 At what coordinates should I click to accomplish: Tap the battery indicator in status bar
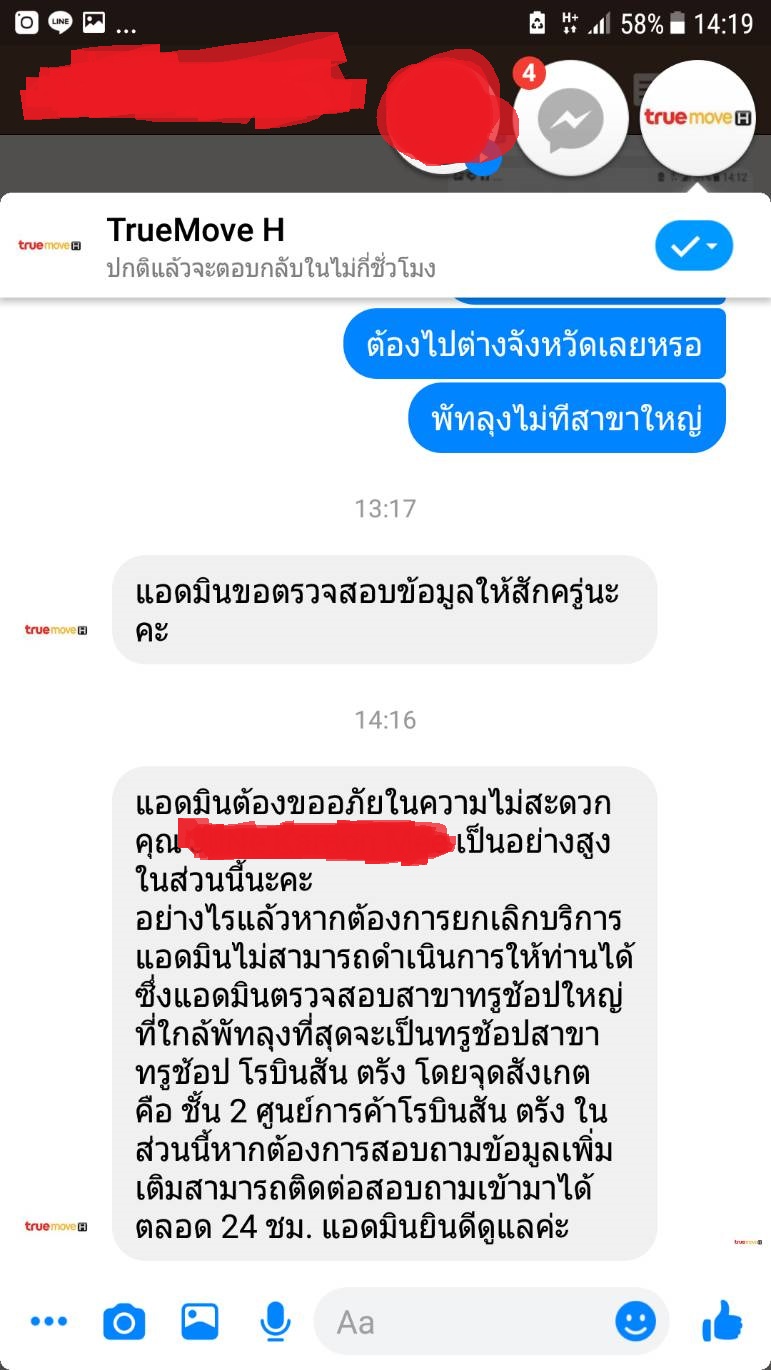pos(678,23)
